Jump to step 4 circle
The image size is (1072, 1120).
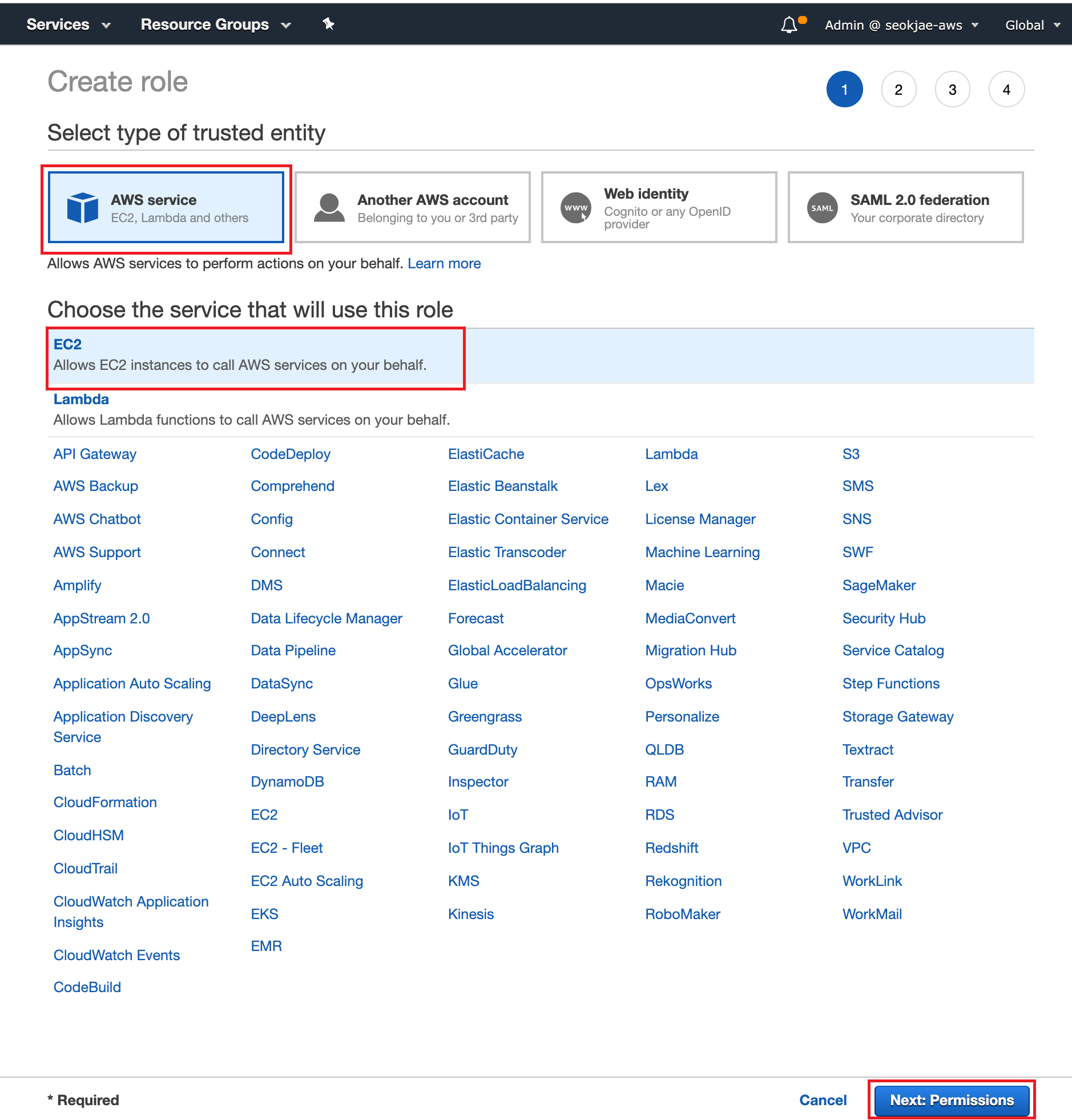[1006, 90]
